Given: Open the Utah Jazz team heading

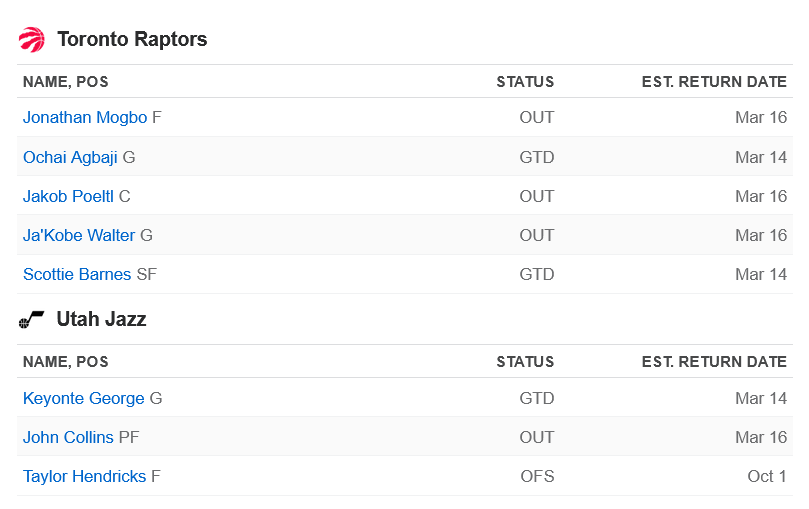Looking at the screenshot, I should [102, 319].
